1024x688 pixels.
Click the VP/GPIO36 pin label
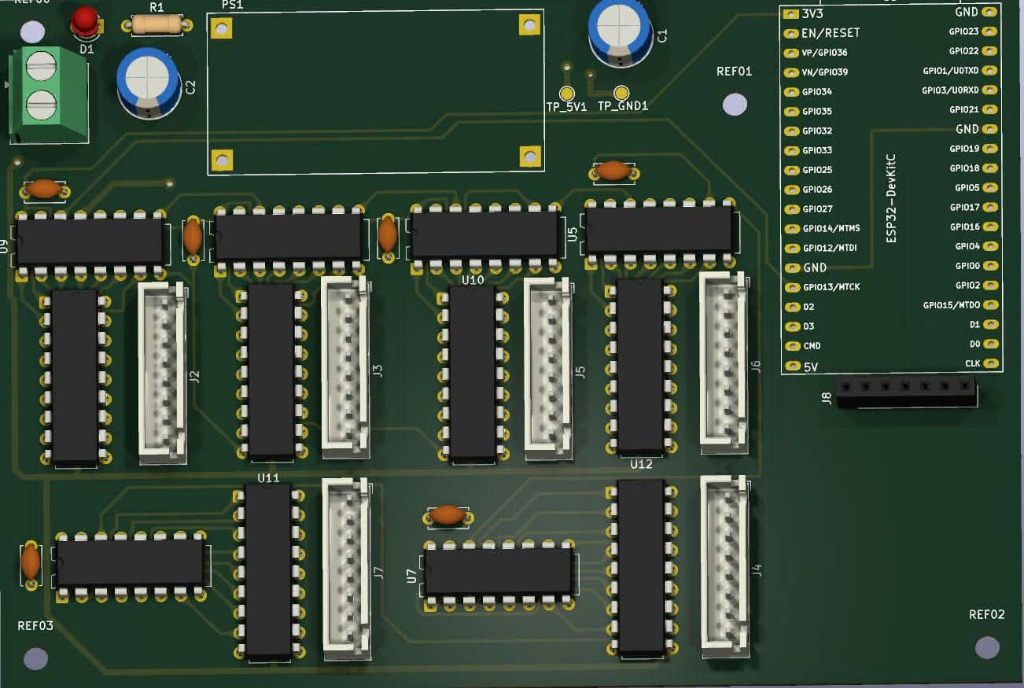pos(824,52)
